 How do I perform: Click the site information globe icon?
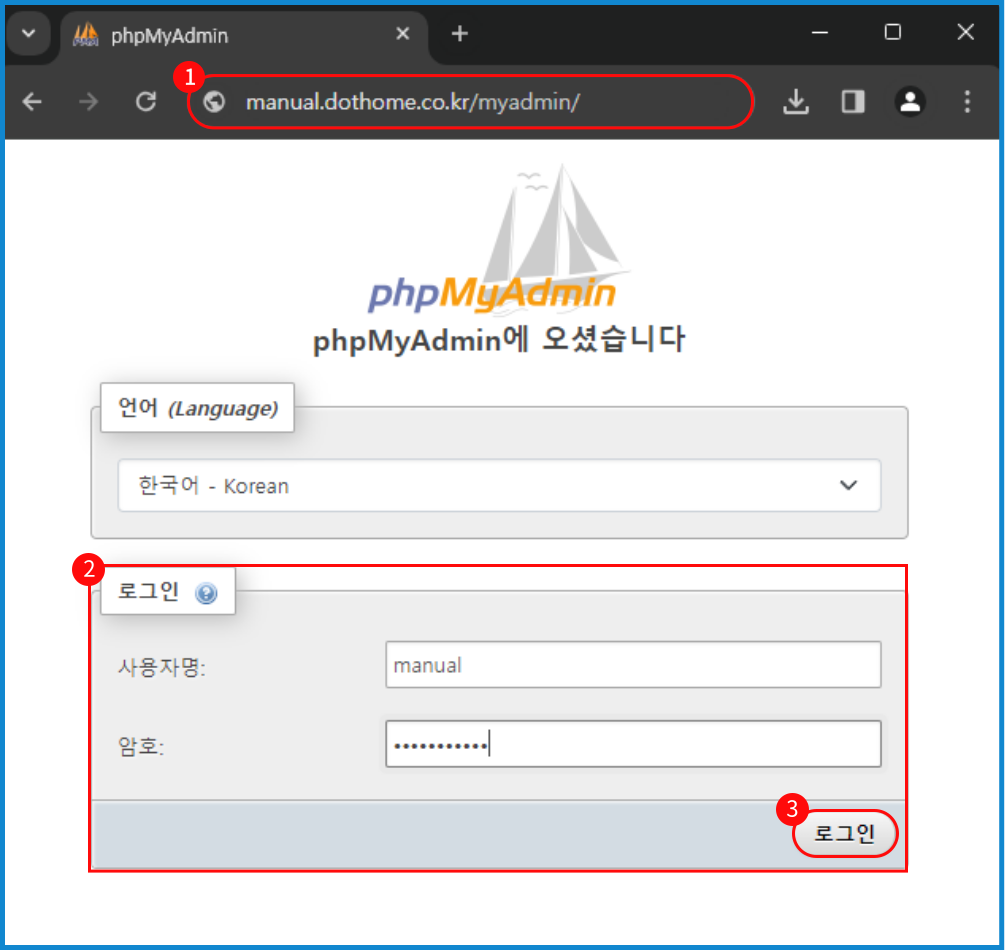pos(213,101)
